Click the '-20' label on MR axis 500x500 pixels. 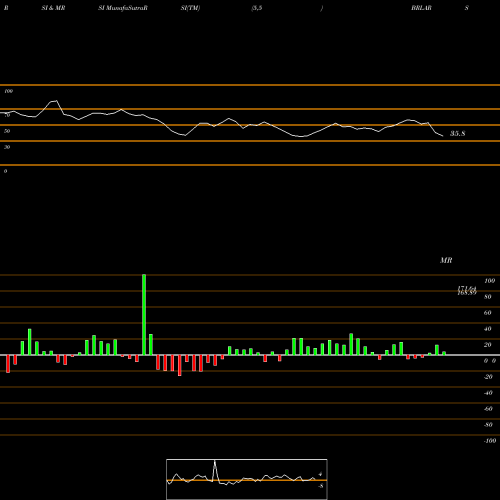pyautogui.click(x=488, y=377)
